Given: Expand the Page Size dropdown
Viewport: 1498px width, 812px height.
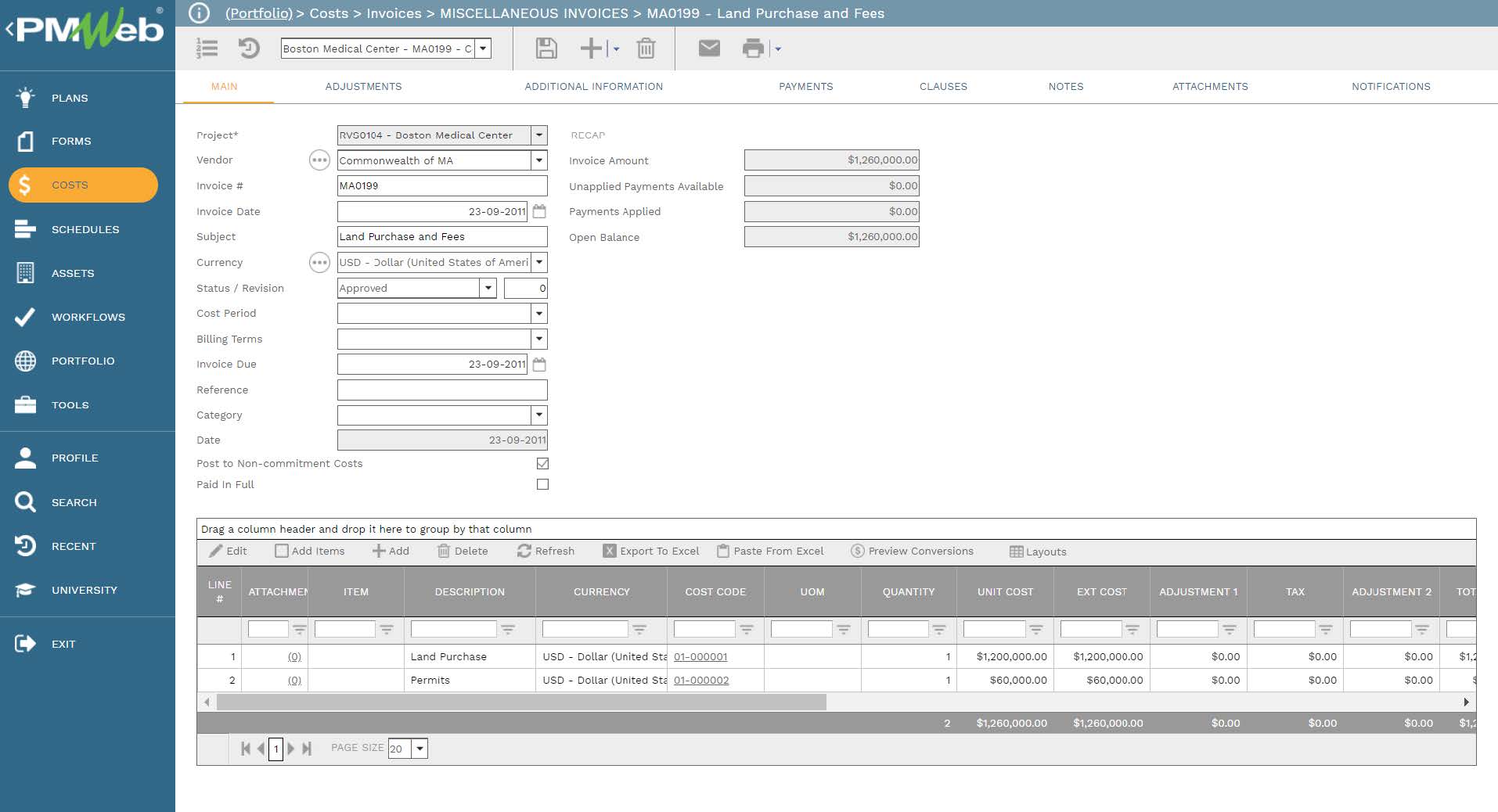Looking at the screenshot, I should [420, 749].
